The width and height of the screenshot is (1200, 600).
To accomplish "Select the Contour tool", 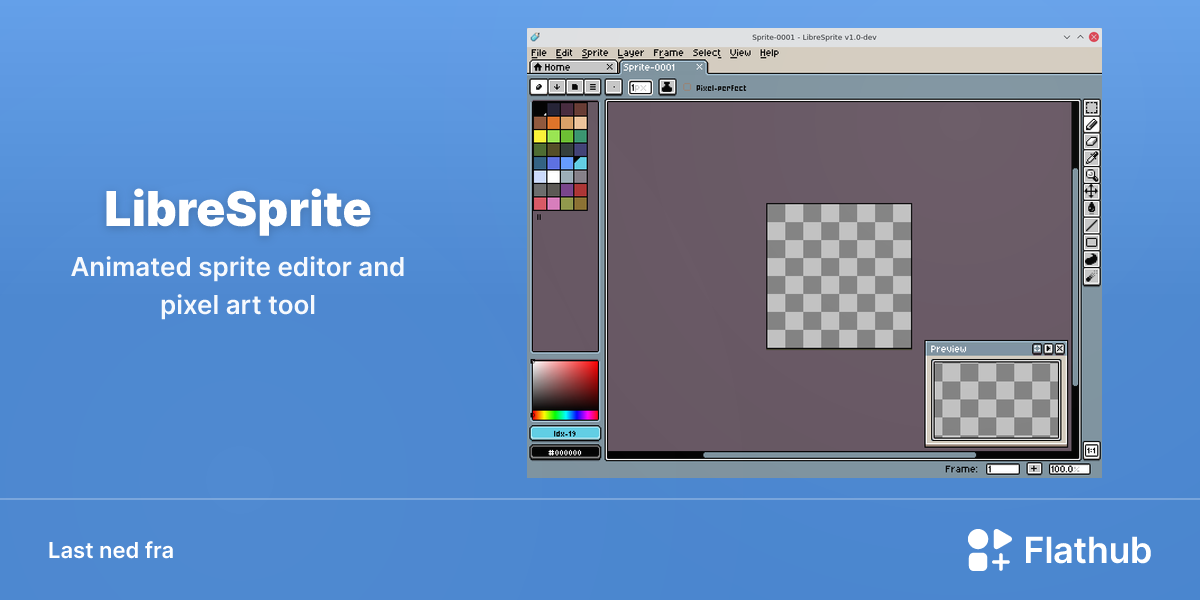I will tap(1092, 259).
